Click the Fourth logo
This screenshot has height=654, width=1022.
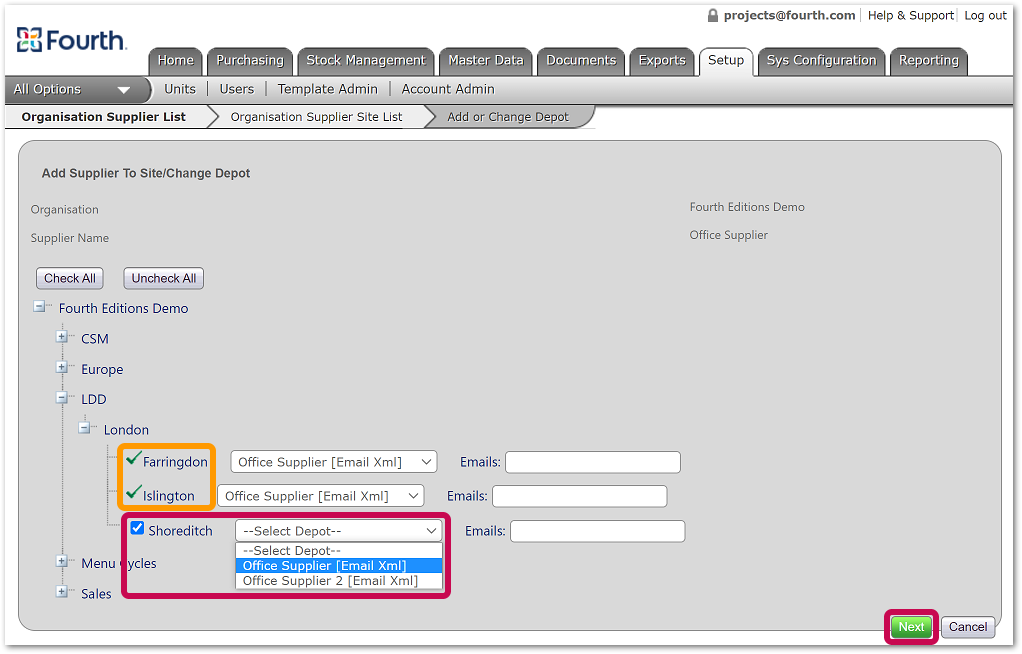tap(71, 40)
